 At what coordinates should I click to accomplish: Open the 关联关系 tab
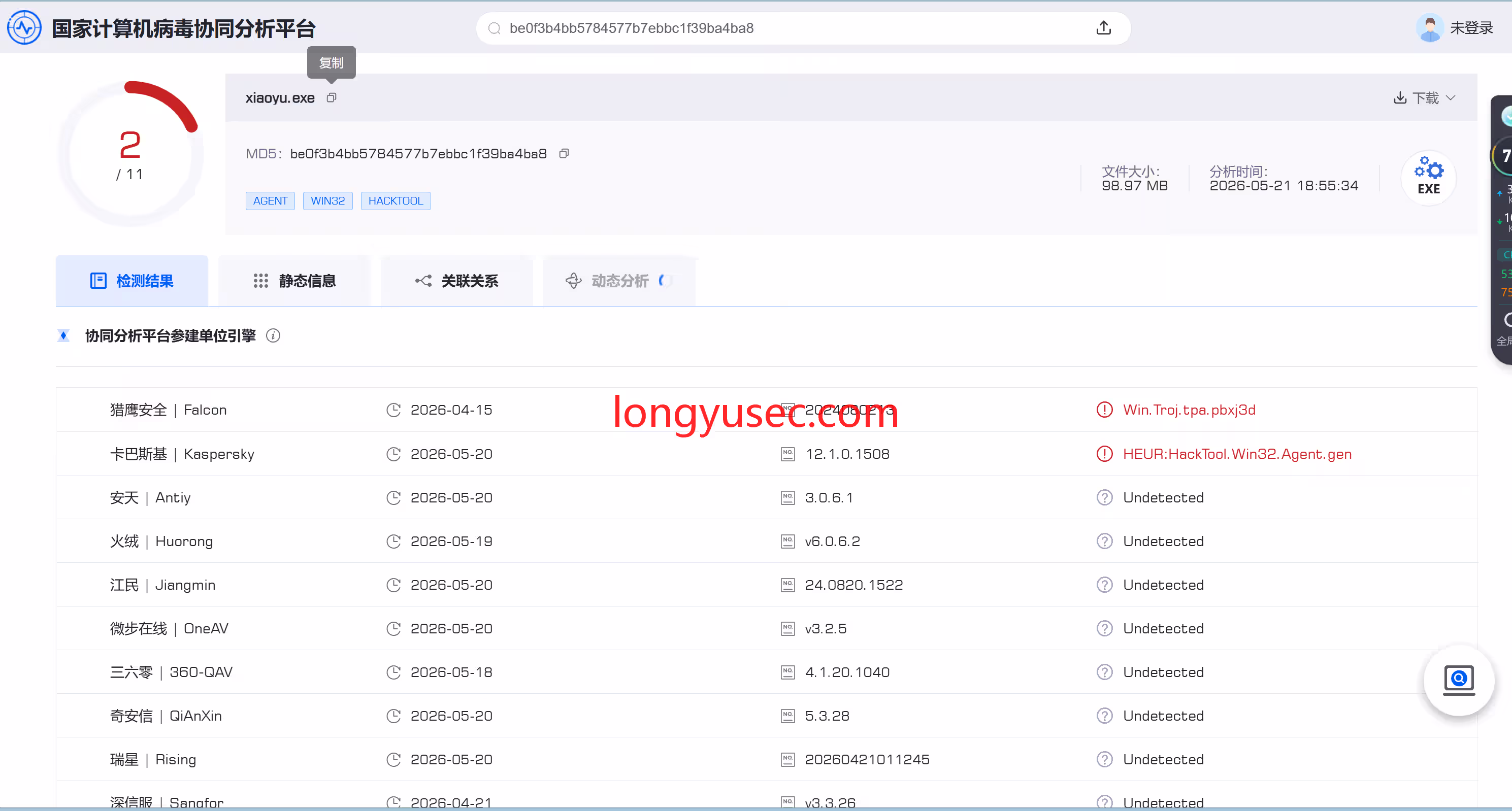coord(456,281)
